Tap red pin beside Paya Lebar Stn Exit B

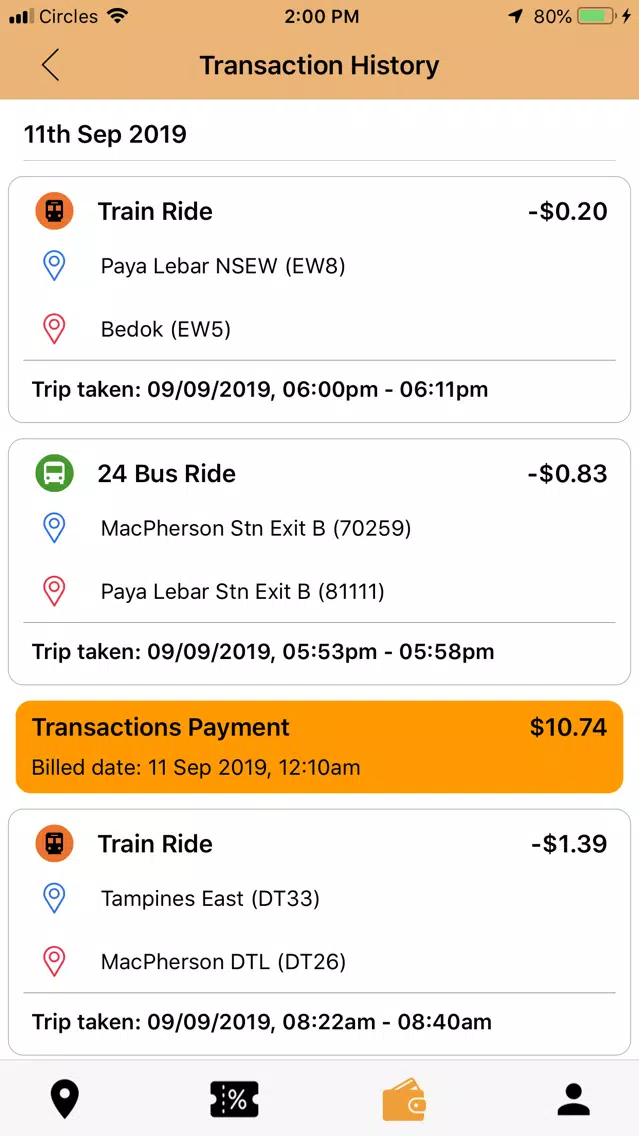click(x=54, y=592)
